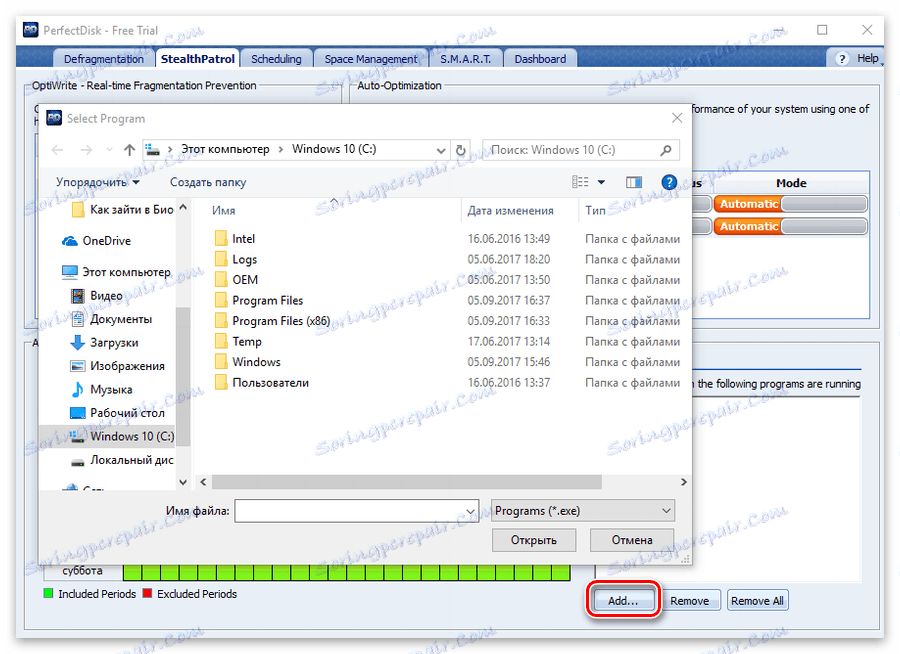Open file dialog help question-mark icon
This screenshot has height=654, width=900.
click(x=669, y=182)
